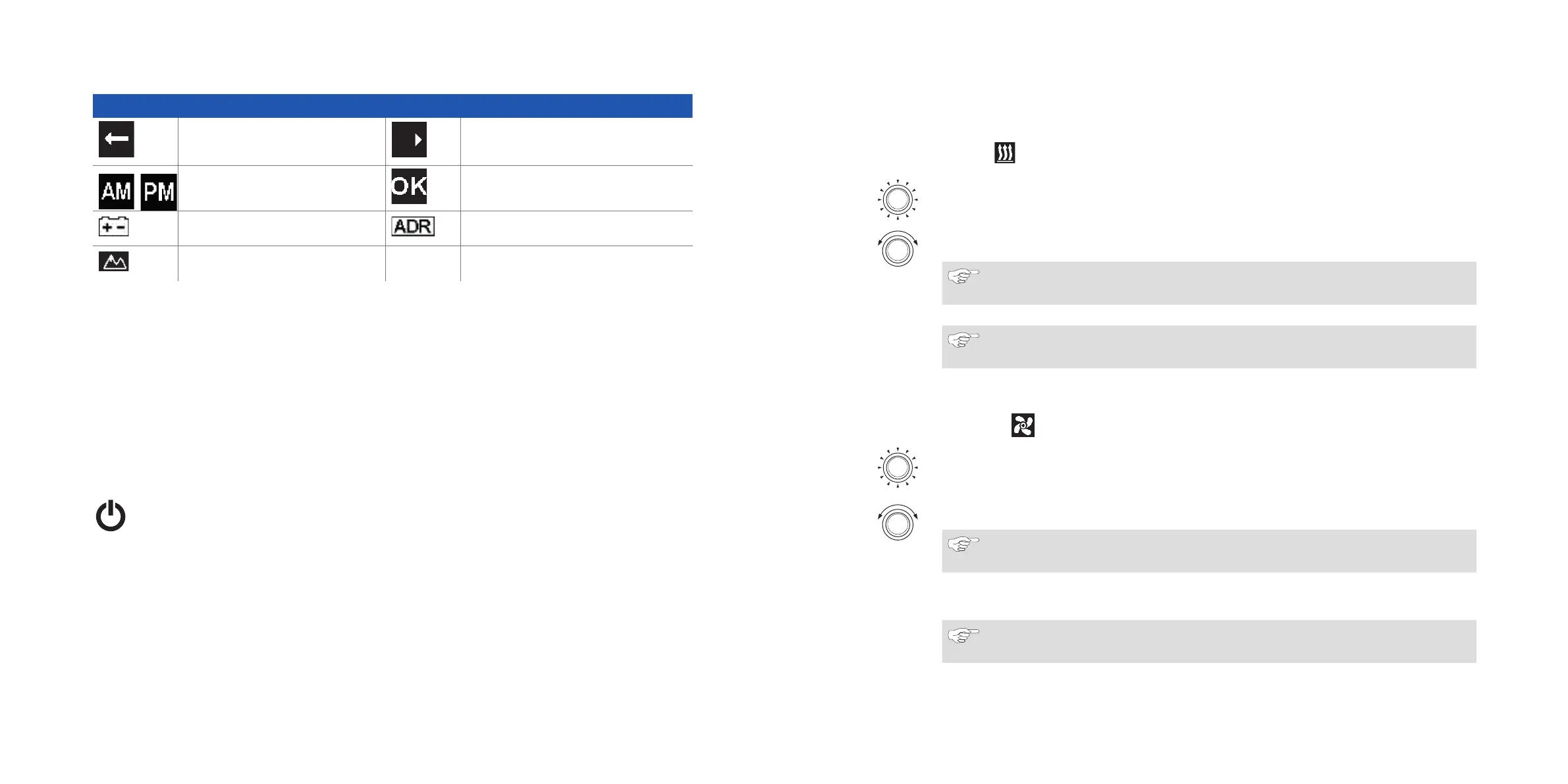Click the power on/off symbol

[111, 515]
